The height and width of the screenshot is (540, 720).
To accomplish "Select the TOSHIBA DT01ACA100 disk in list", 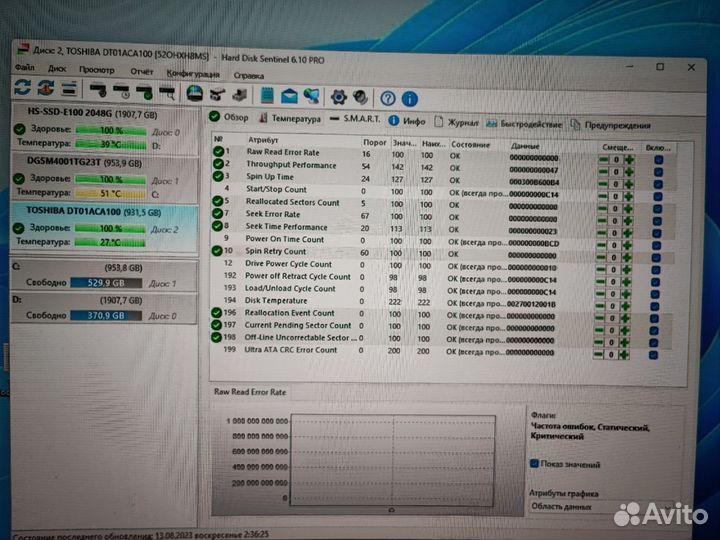I will 104,228.
